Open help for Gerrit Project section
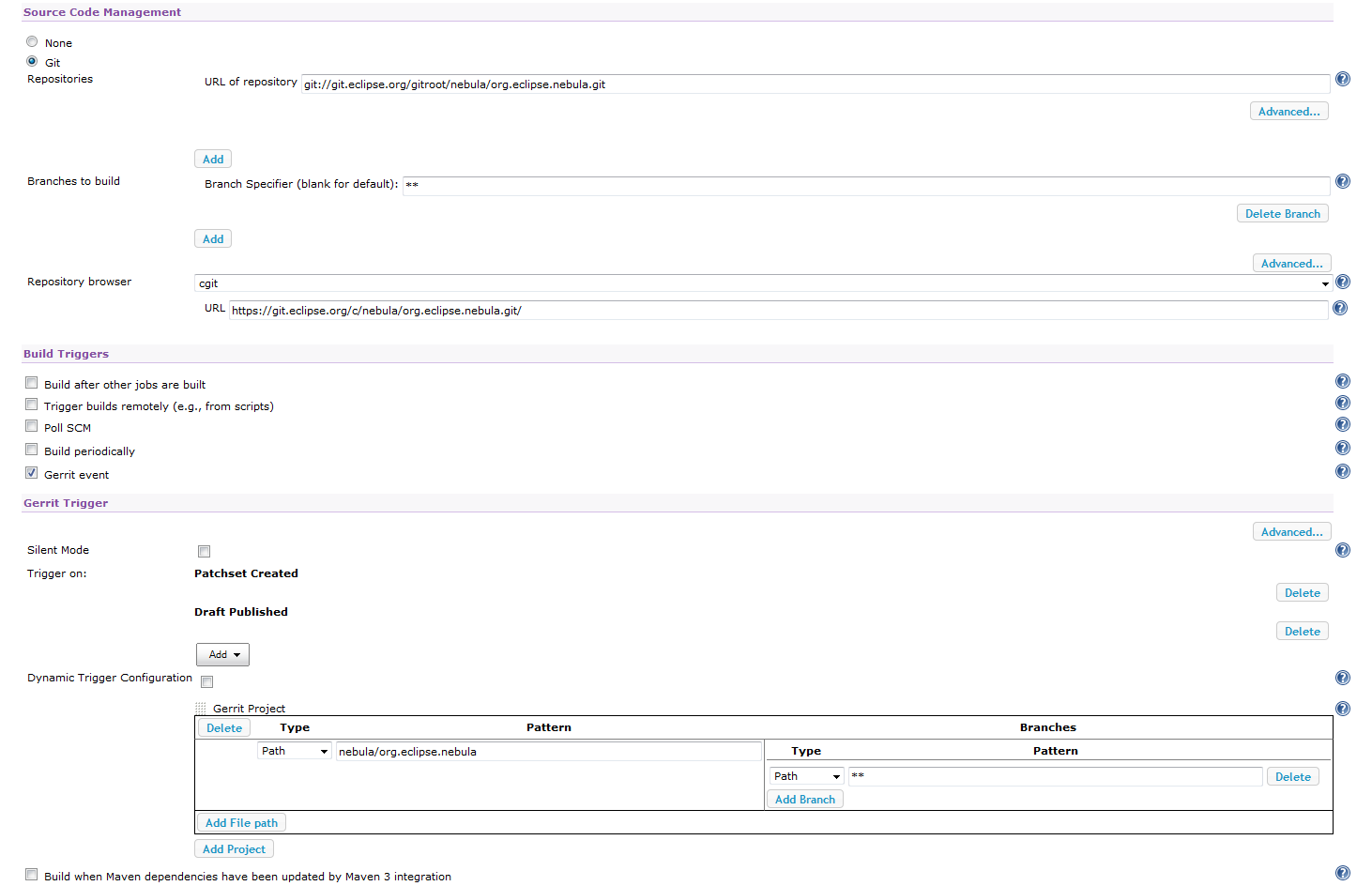 pyautogui.click(x=1342, y=709)
